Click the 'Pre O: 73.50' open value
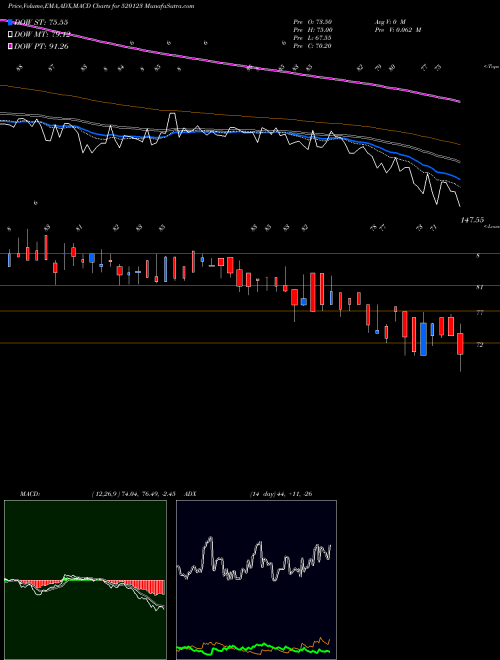The width and height of the screenshot is (500, 660). tap(313, 21)
